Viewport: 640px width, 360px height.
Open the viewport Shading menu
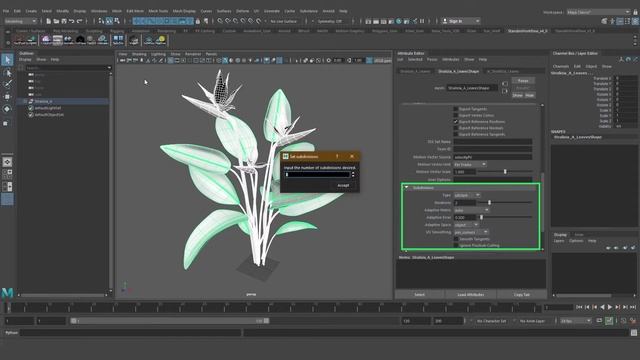click(139, 54)
